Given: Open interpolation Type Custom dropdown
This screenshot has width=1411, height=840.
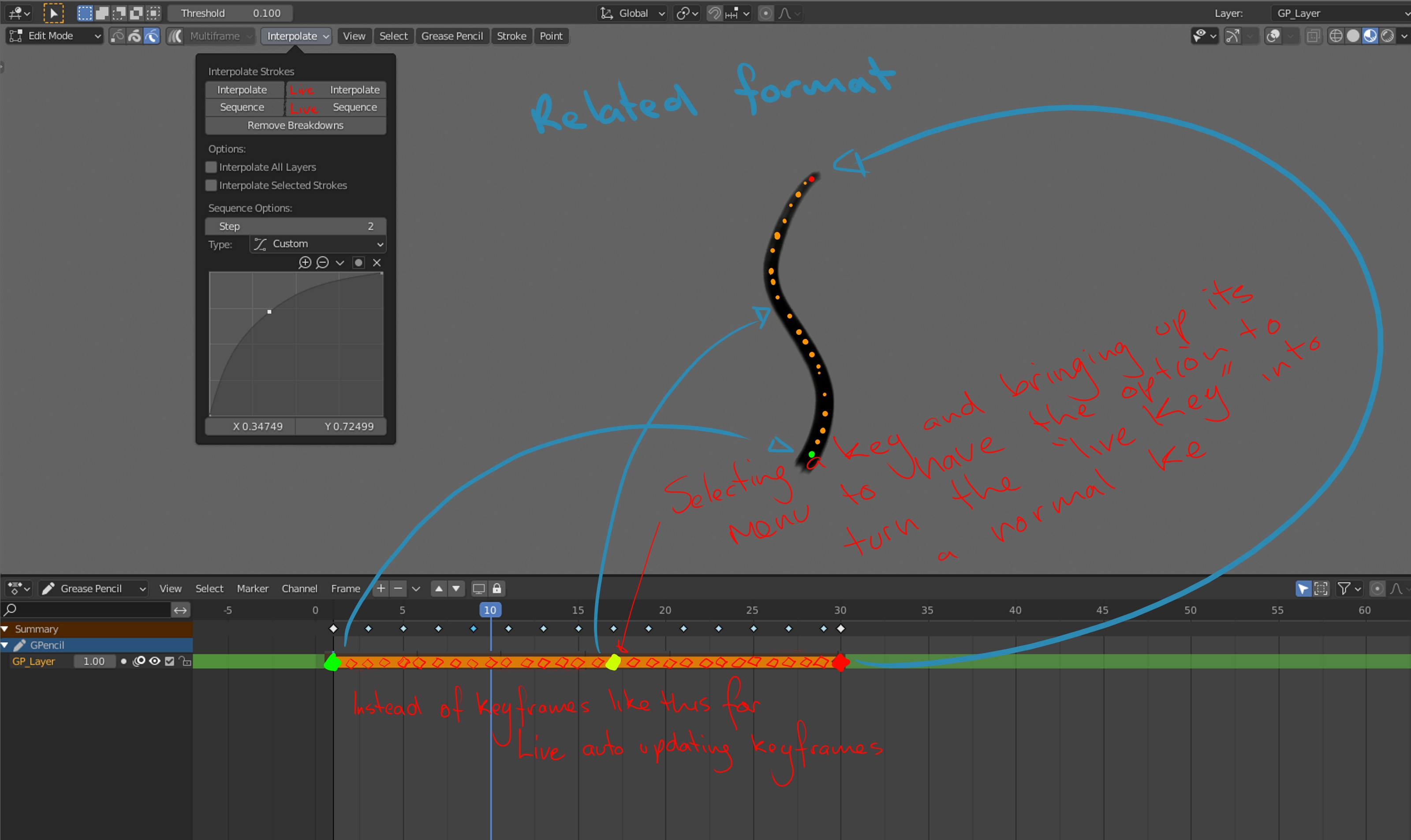Looking at the screenshot, I should pyautogui.click(x=317, y=244).
